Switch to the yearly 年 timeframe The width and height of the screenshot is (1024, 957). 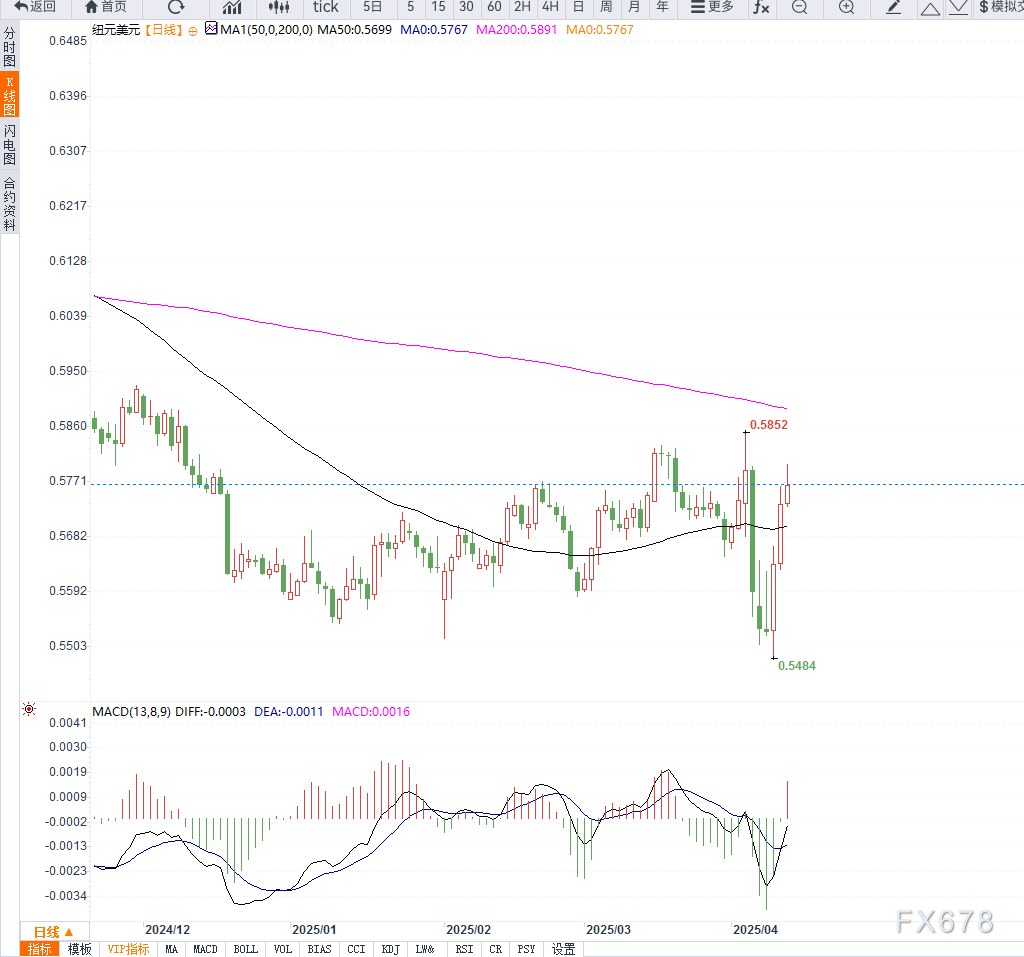point(662,7)
